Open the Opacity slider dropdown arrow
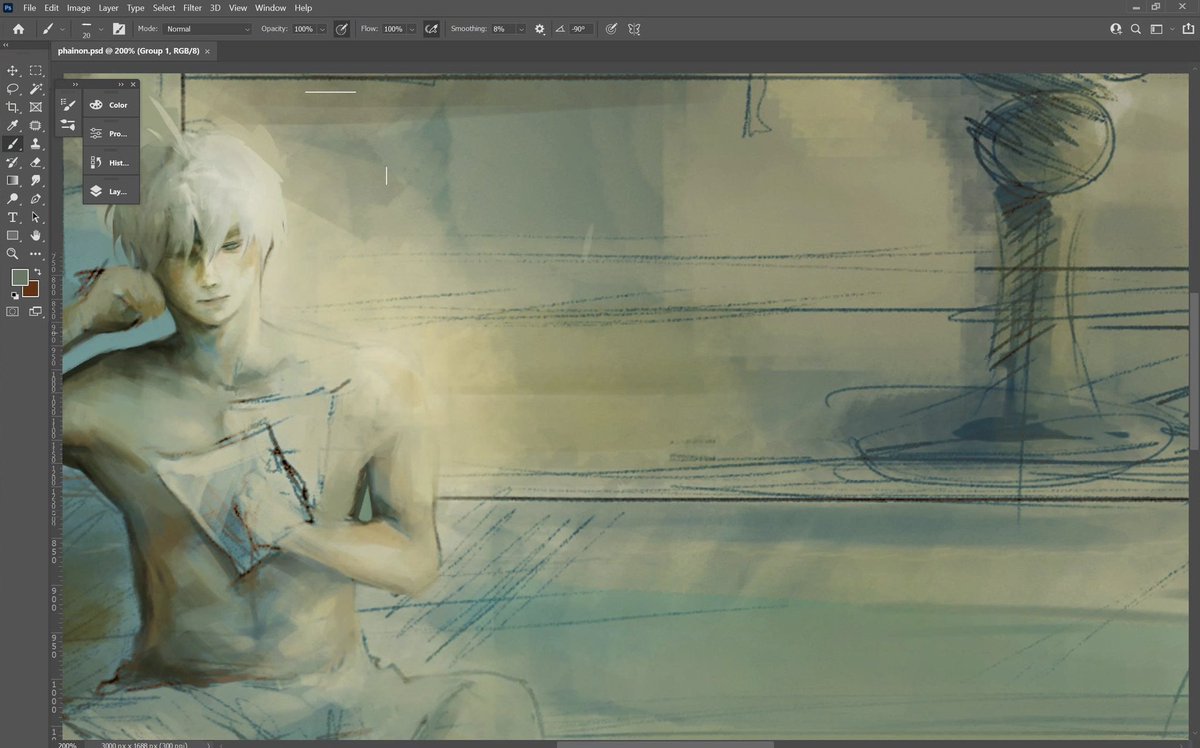The image size is (1200, 748). (x=322, y=29)
